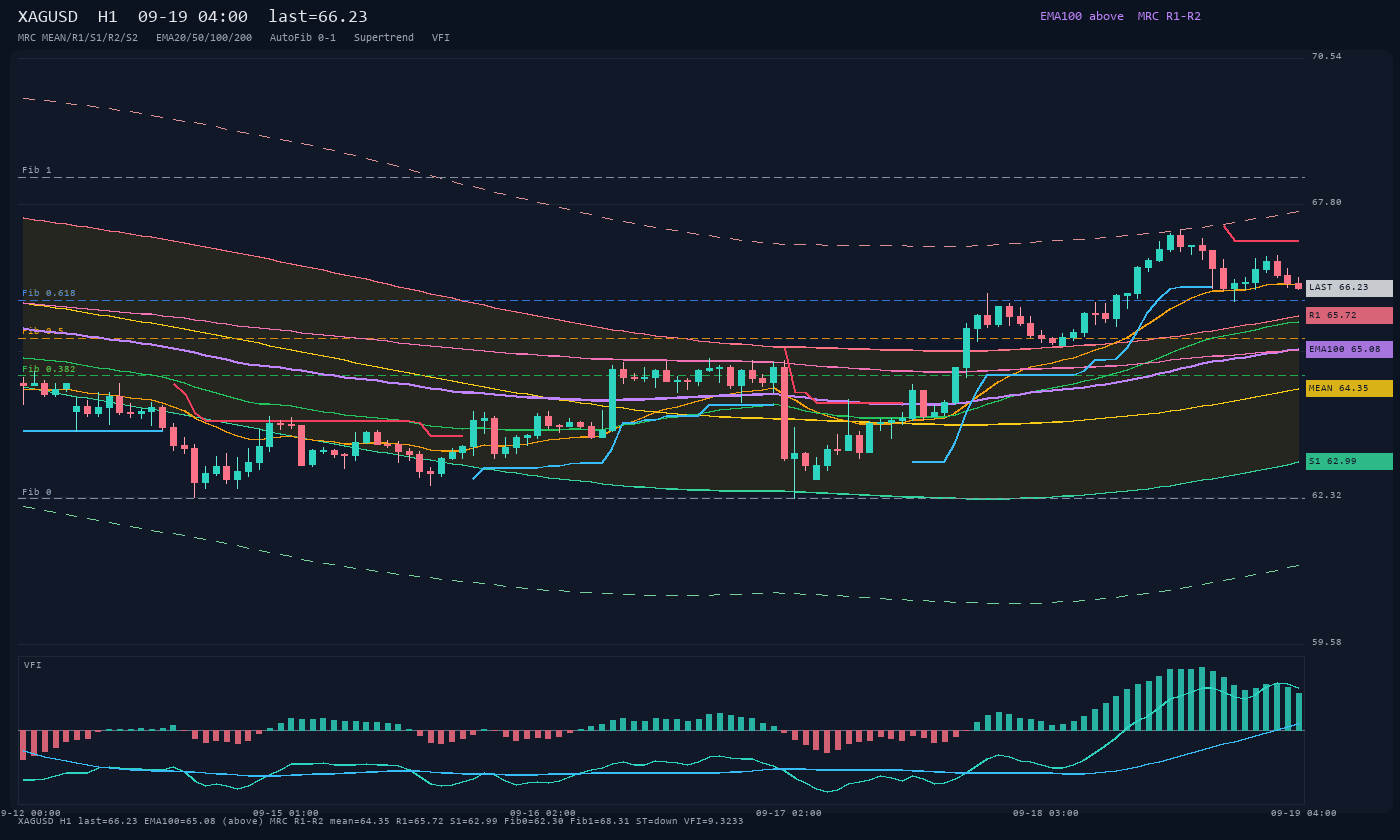Viewport: 1400px width, 840px height.
Task: Click the VFI panel title label
Action: (33, 665)
